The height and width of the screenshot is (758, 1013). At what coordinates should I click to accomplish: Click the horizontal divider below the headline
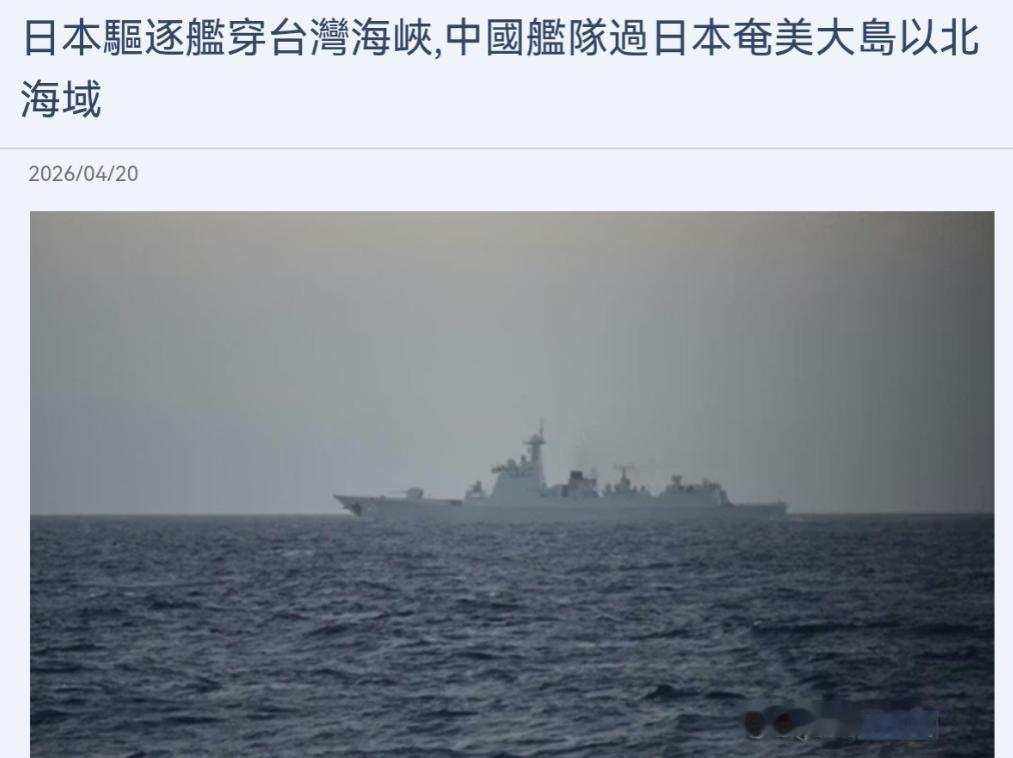coord(506,148)
